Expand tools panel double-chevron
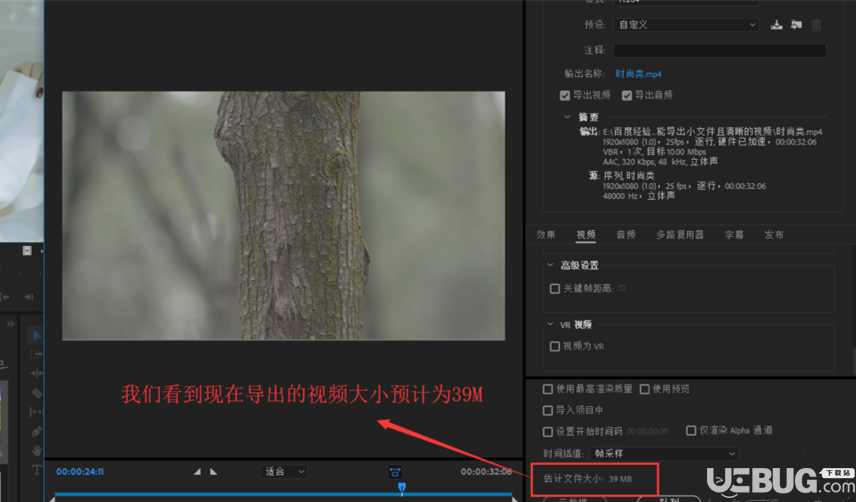The image size is (856, 502). tap(10, 324)
